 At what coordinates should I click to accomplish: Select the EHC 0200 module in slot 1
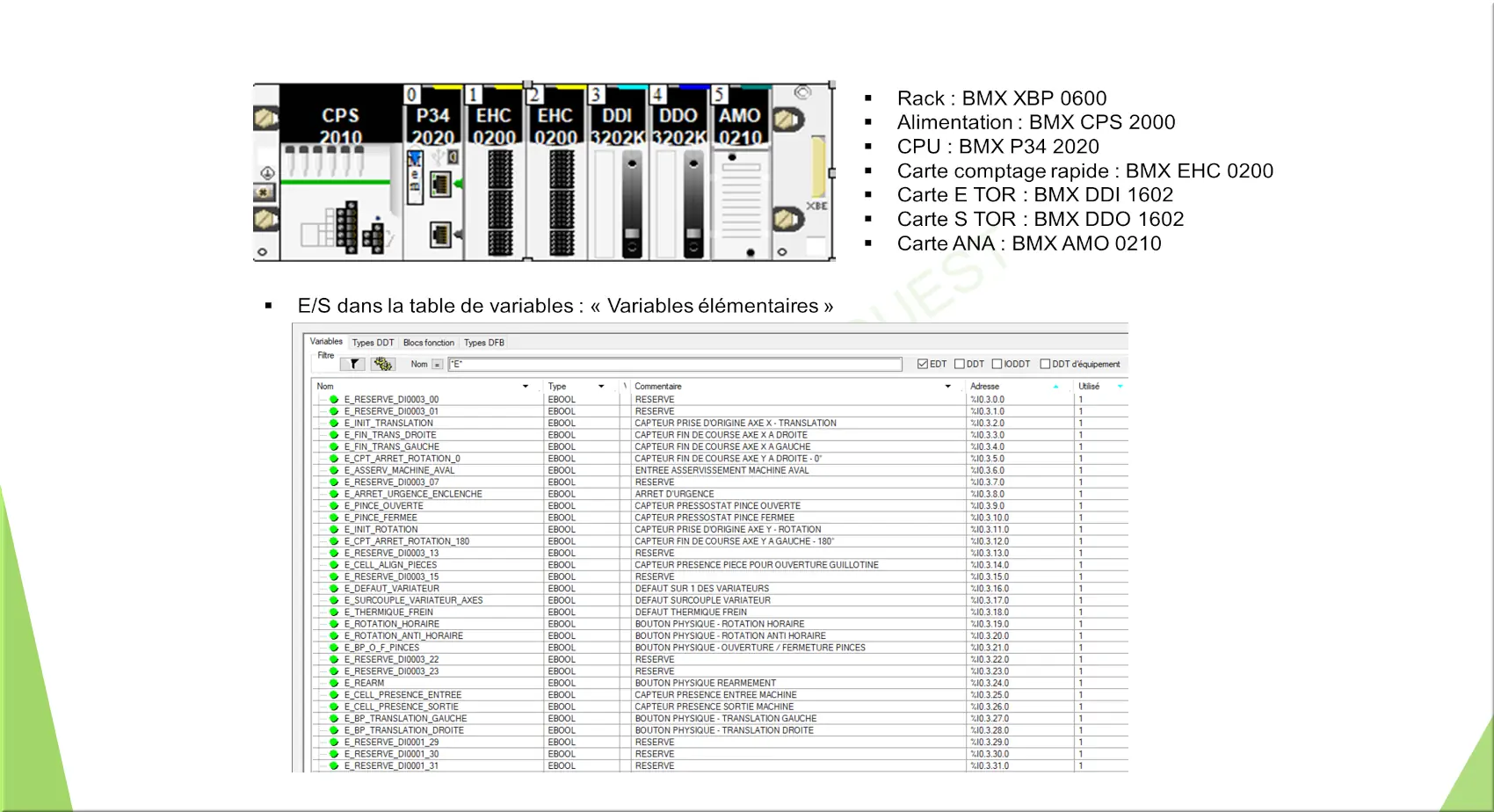click(494, 172)
